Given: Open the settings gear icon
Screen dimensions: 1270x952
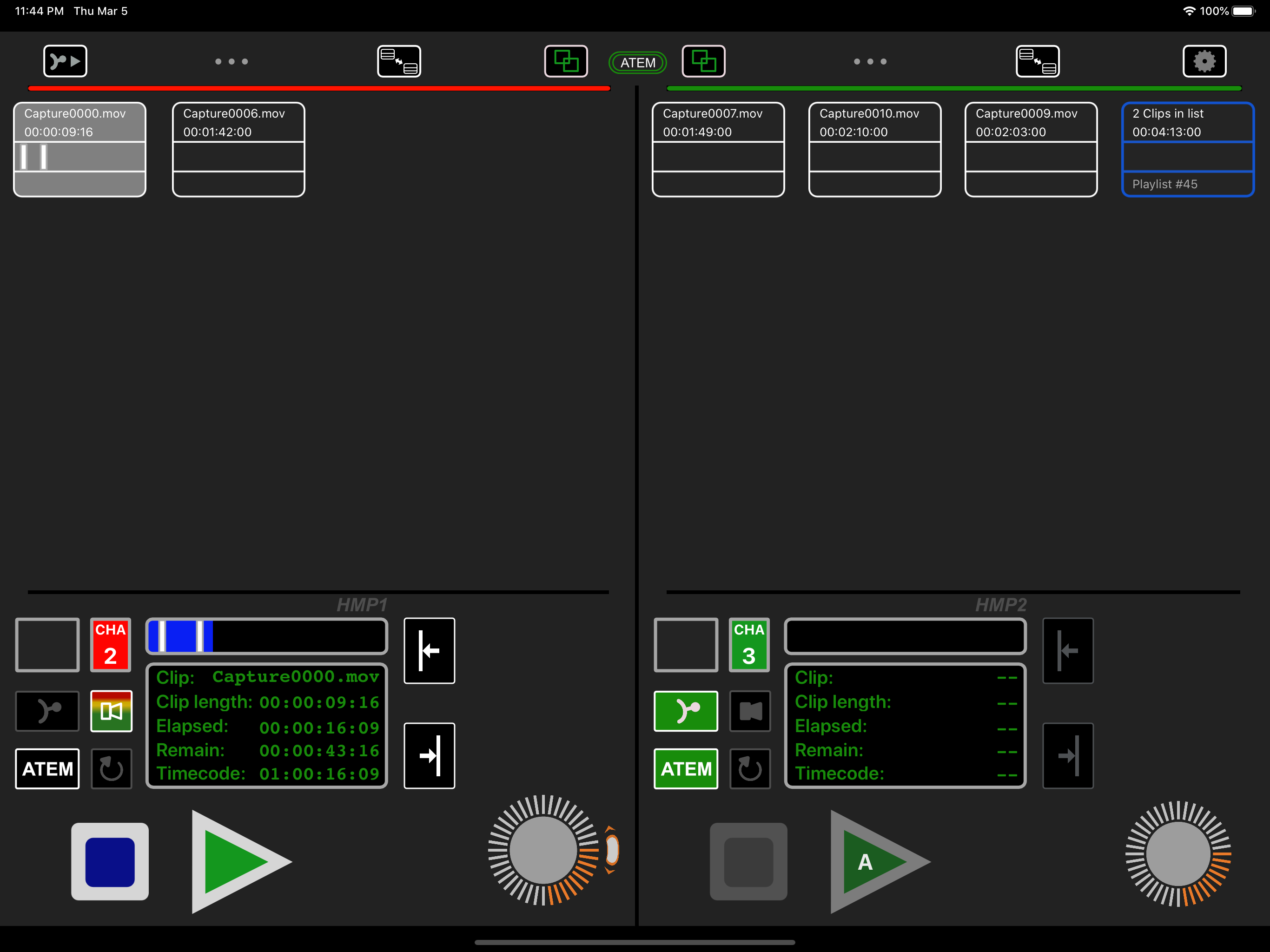Looking at the screenshot, I should pyautogui.click(x=1204, y=61).
